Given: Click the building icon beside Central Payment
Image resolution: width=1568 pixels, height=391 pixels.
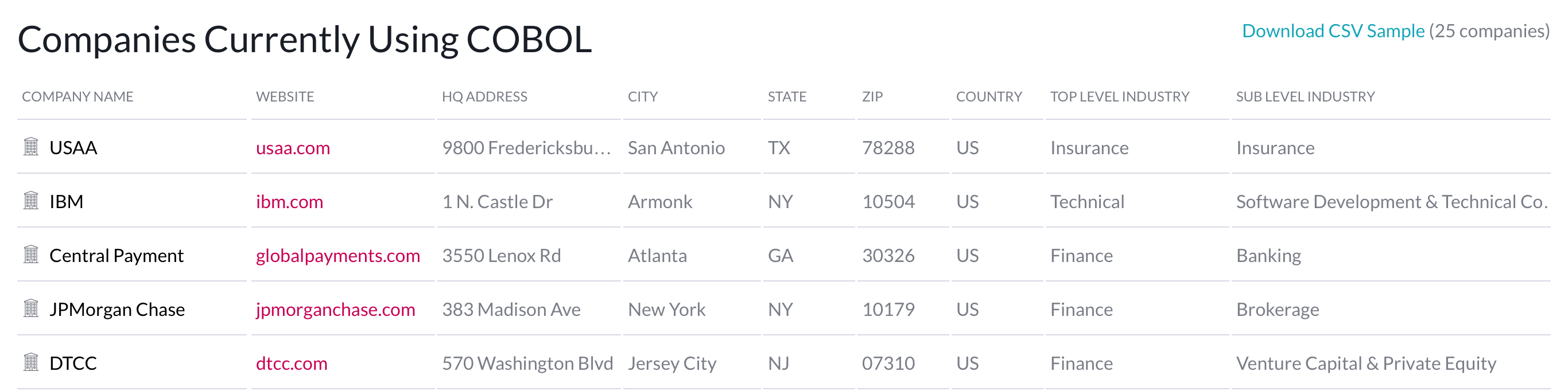Looking at the screenshot, I should coord(31,254).
